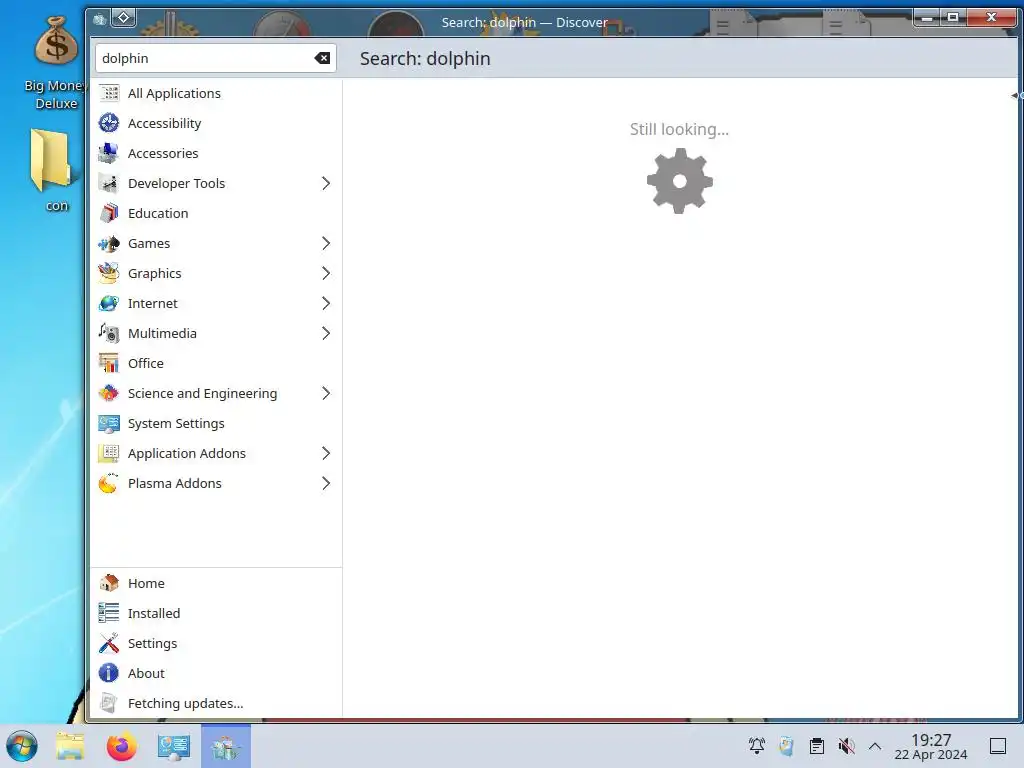1024x768 pixels.
Task: Click show desktop button in taskbar
Action: (997, 746)
